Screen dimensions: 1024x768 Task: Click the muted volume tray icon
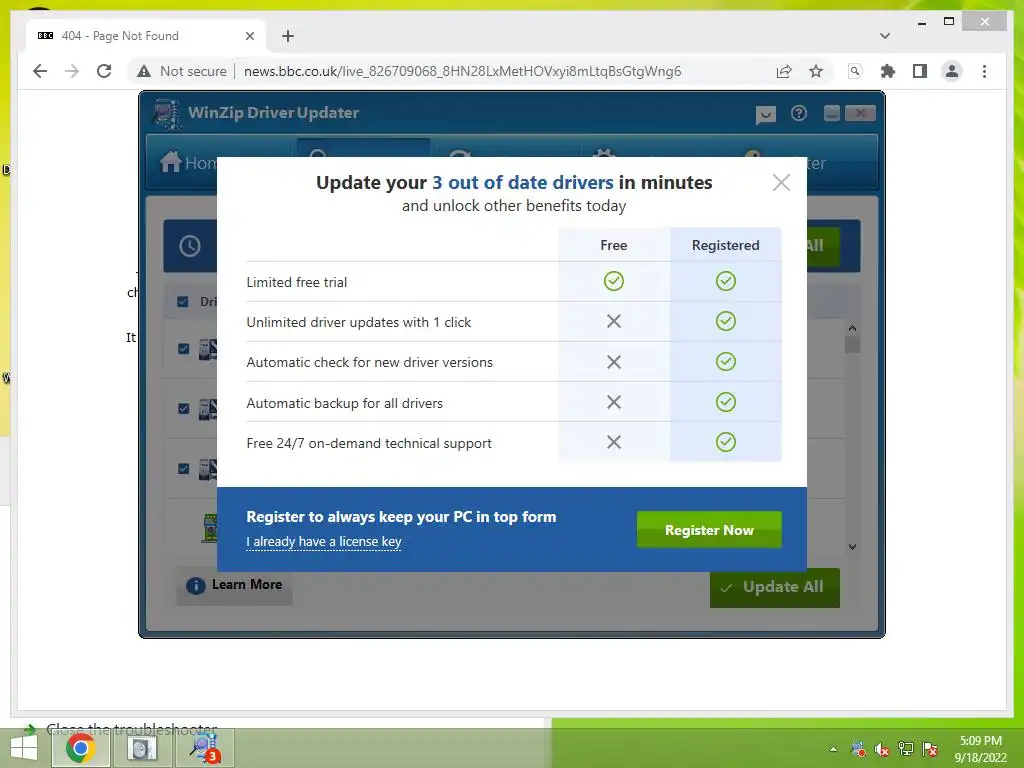pos(882,749)
